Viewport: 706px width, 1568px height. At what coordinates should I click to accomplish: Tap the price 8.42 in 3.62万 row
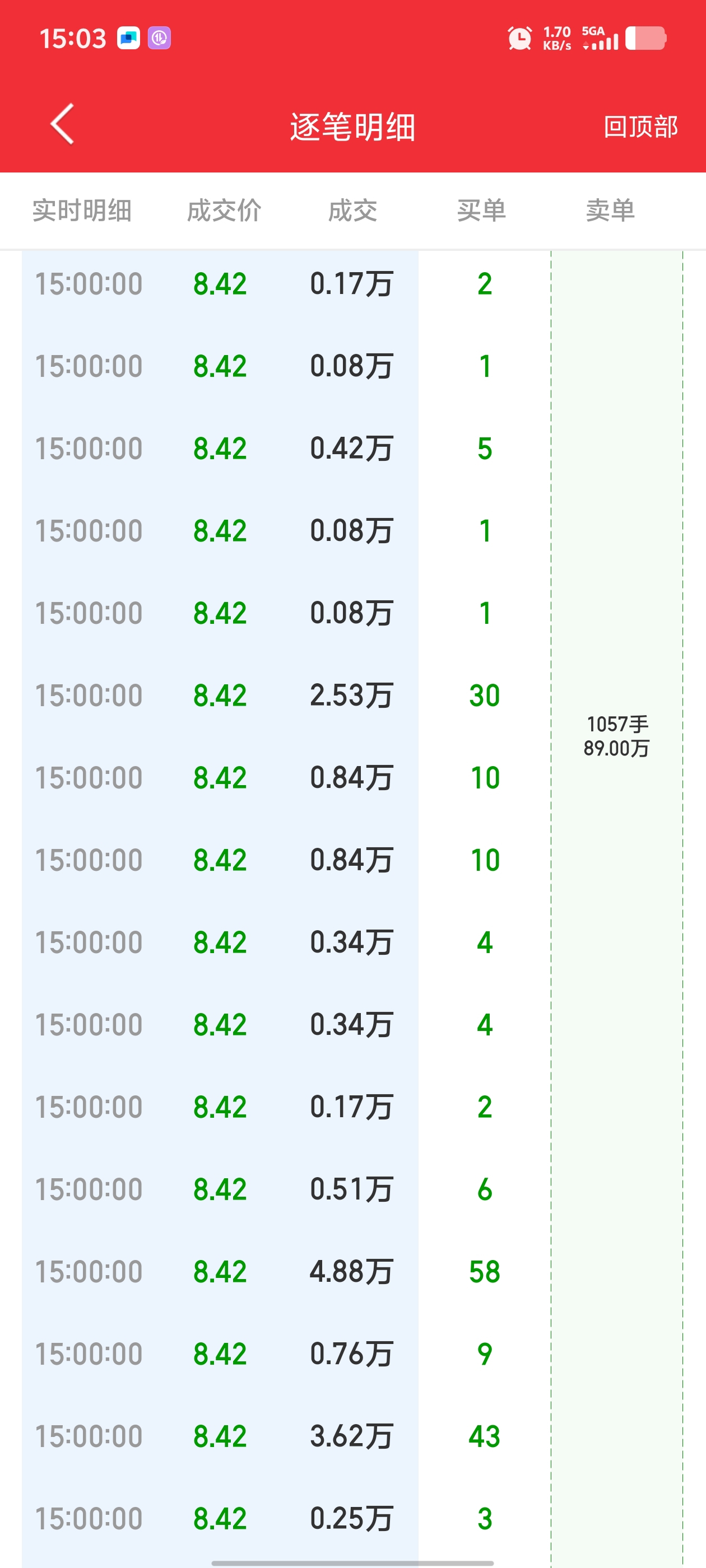coord(220,1436)
